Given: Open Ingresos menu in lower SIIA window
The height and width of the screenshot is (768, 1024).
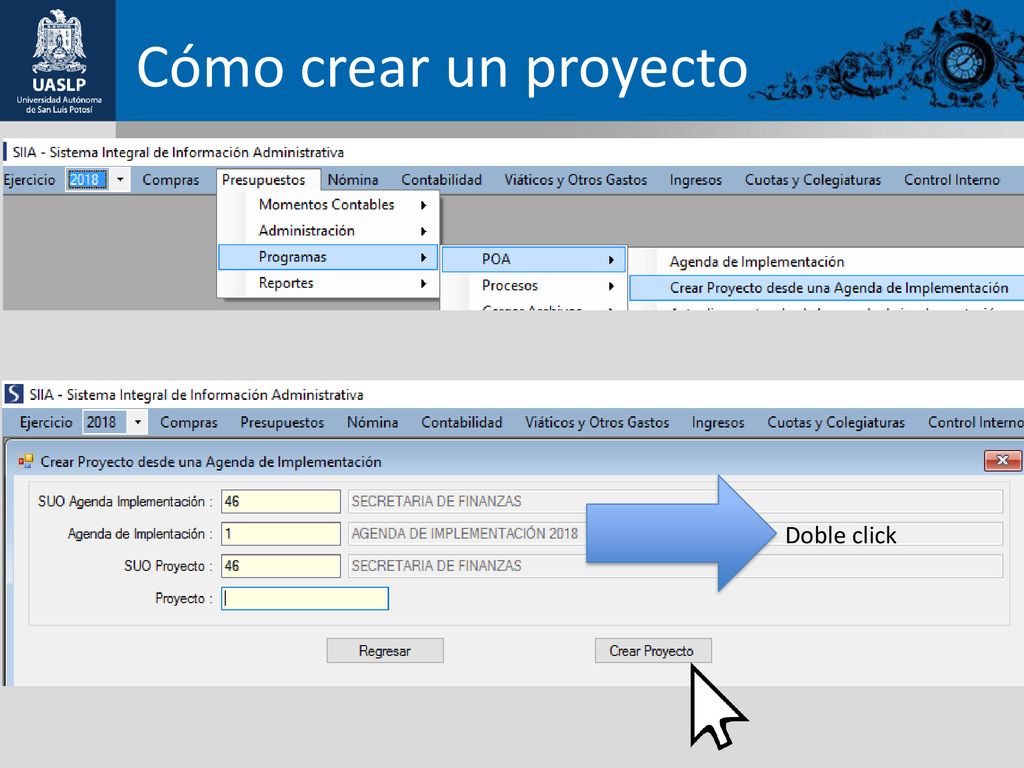Looking at the screenshot, I should pyautogui.click(x=718, y=423).
